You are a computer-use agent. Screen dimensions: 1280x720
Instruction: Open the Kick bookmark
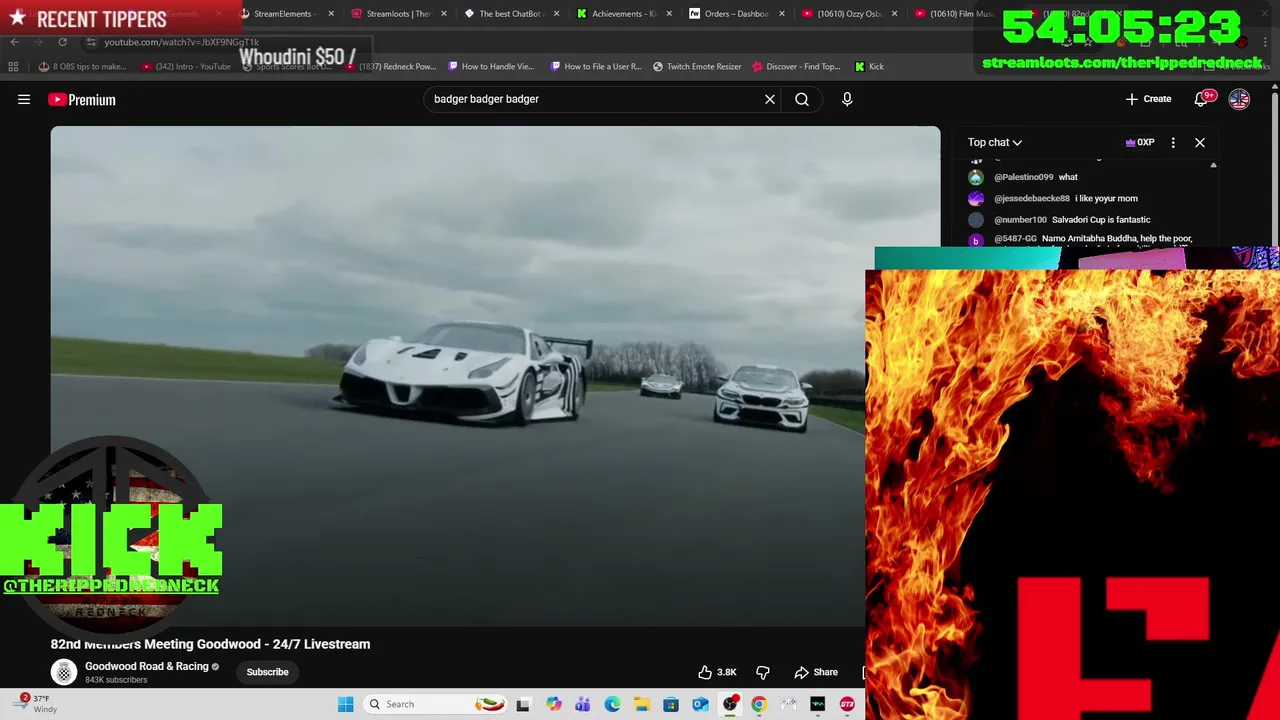coord(869,66)
